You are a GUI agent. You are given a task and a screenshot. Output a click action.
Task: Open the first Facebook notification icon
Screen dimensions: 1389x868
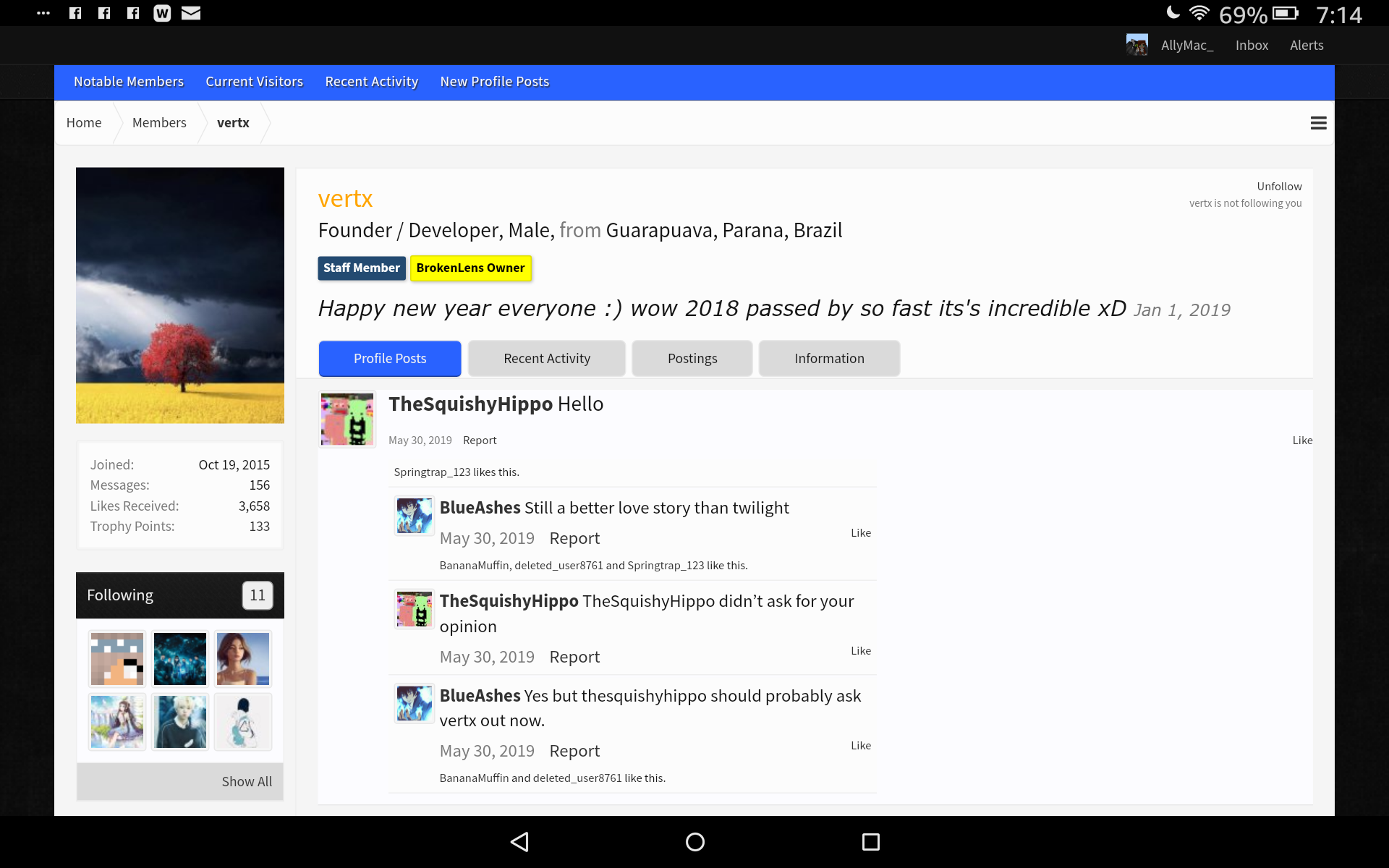pyautogui.click(x=75, y=13)
